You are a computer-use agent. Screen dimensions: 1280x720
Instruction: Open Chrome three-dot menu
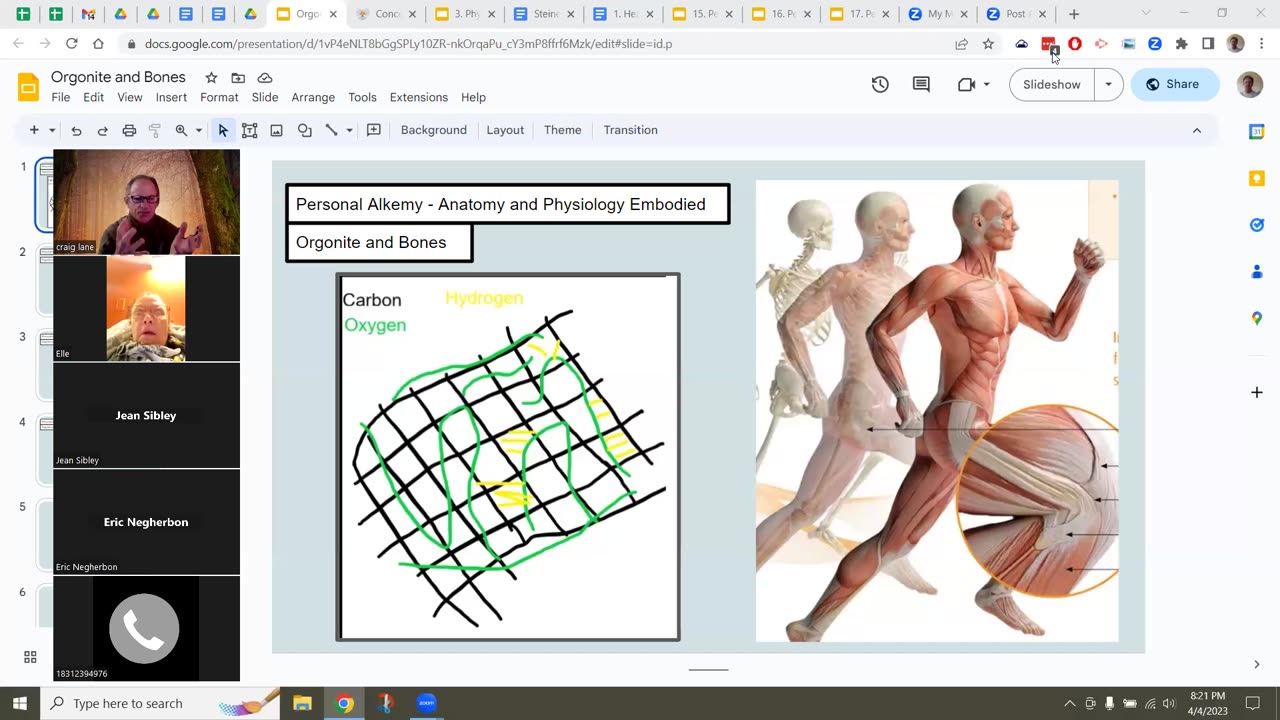(x=1263, y=44)
